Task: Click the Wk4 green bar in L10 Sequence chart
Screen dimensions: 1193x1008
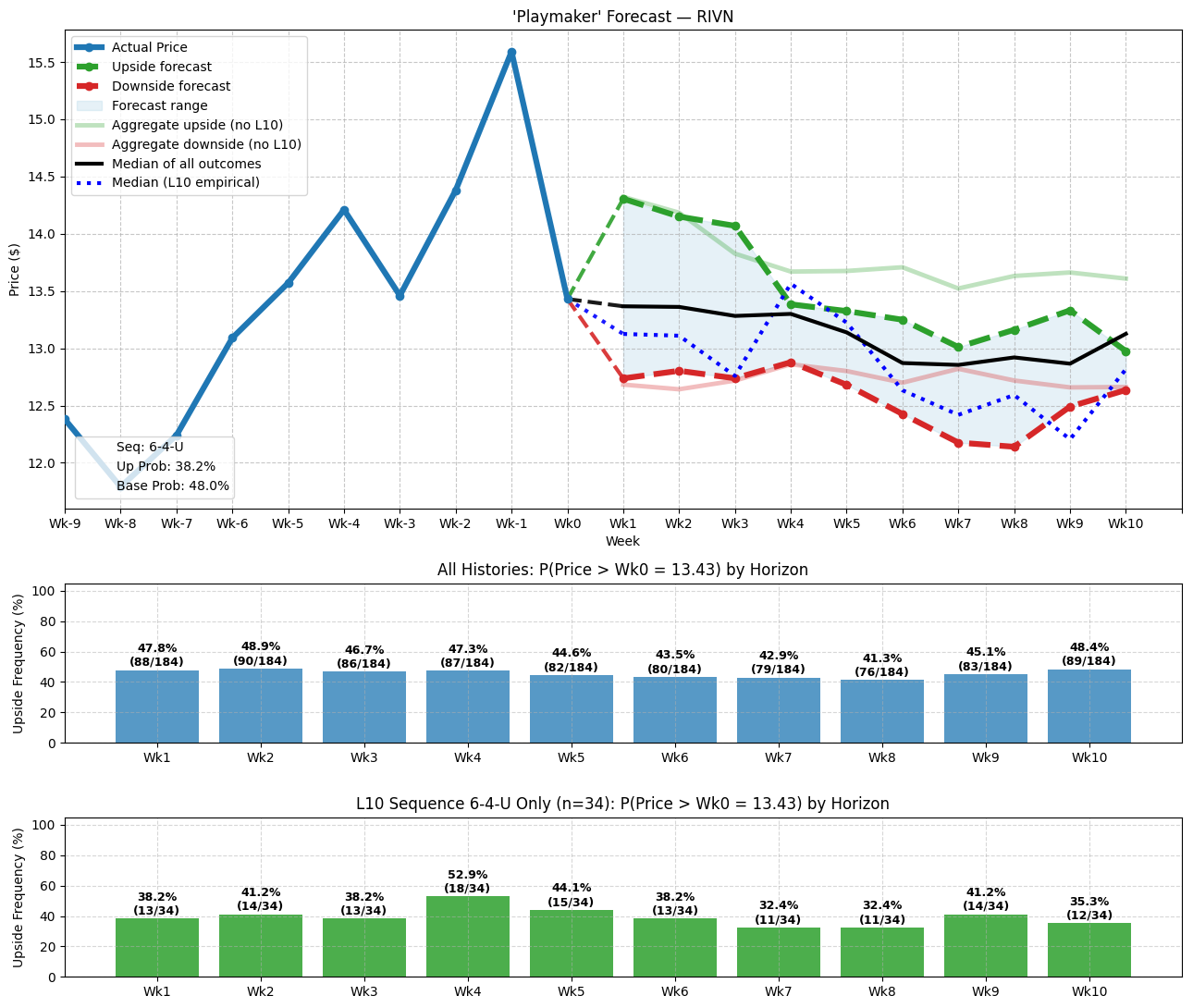Action: (x=467, y=936)
